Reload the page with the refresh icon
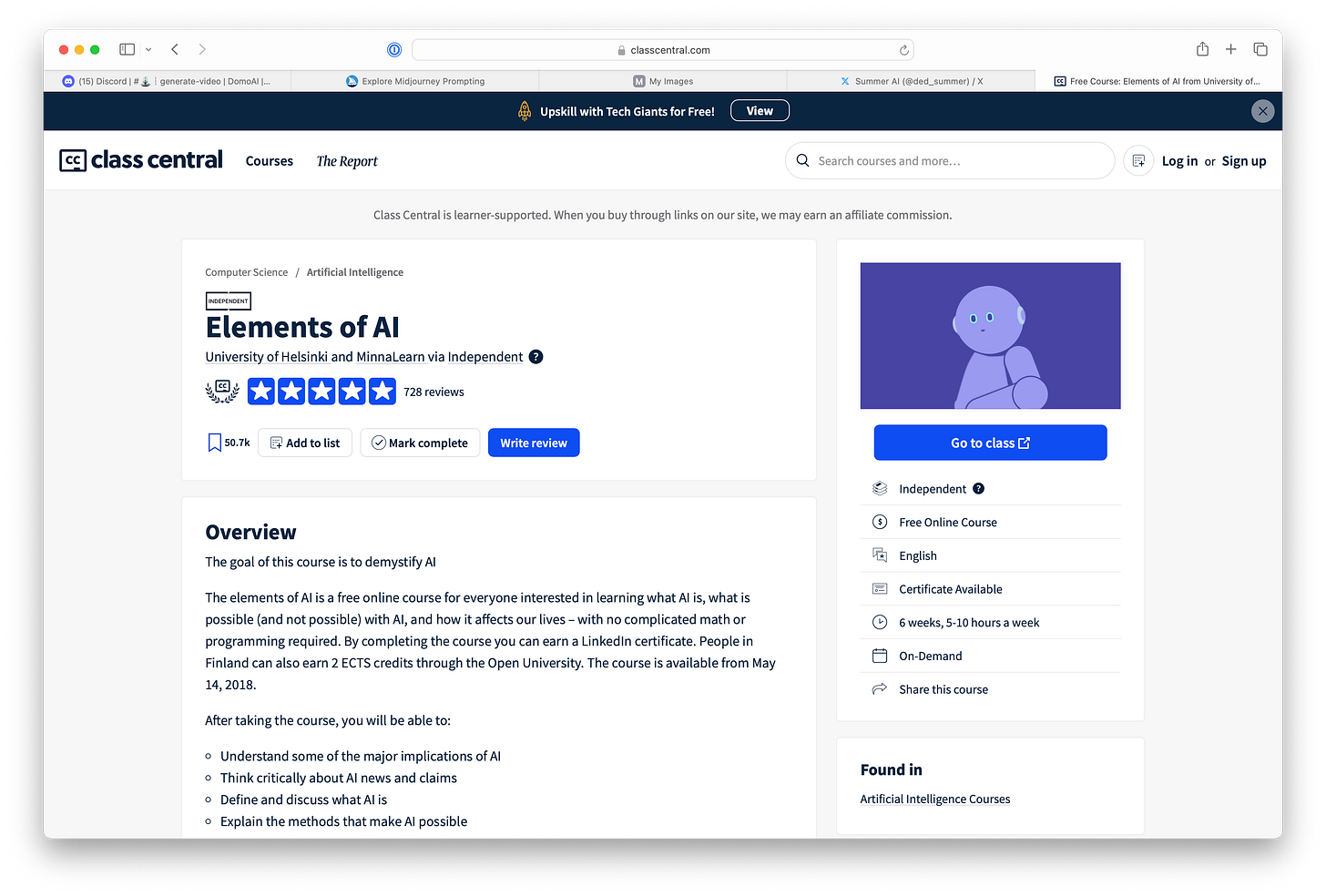The width and height of the screenshot is (1326, 896). tap(903, 50)
